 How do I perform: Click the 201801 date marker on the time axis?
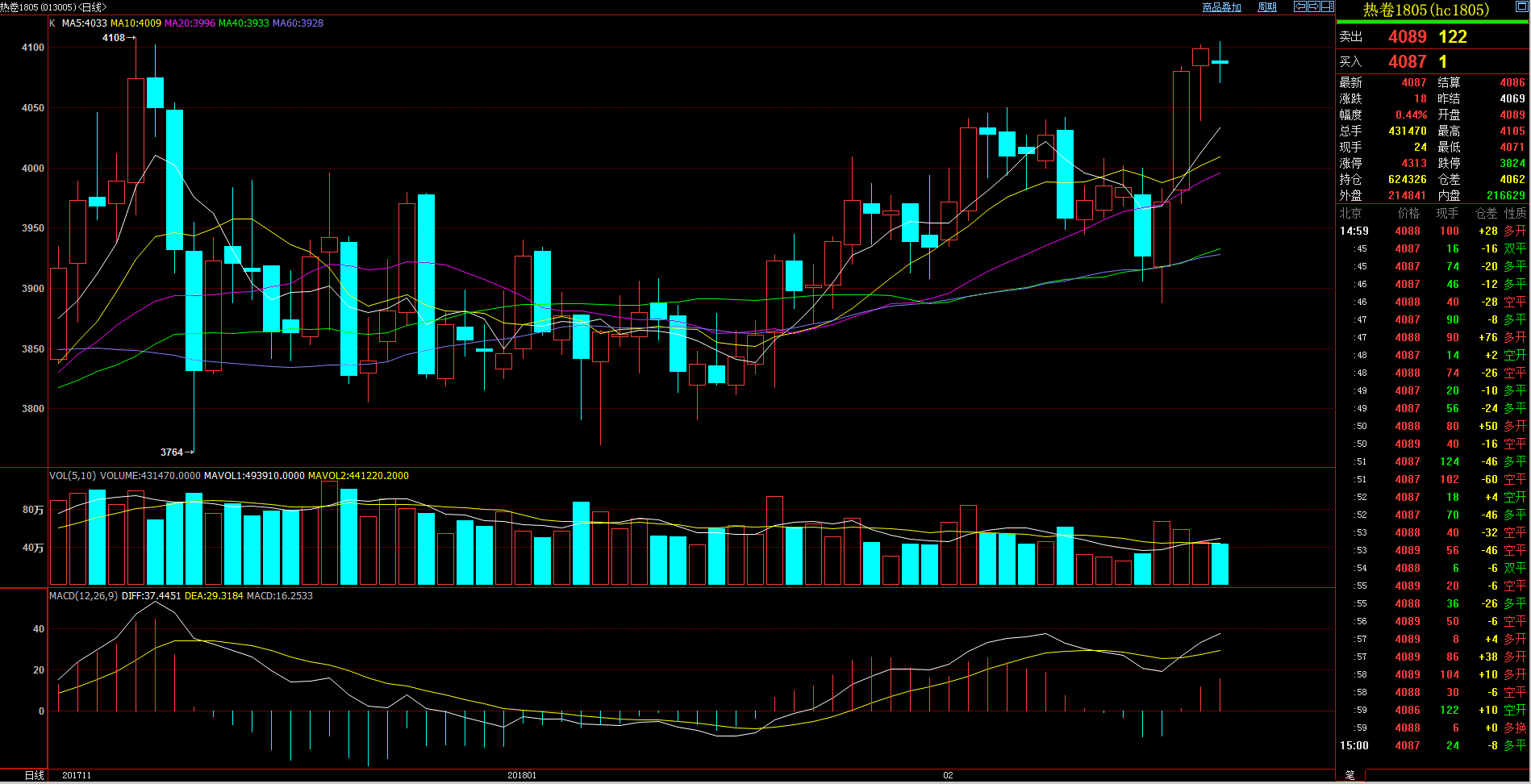point(522,775)
